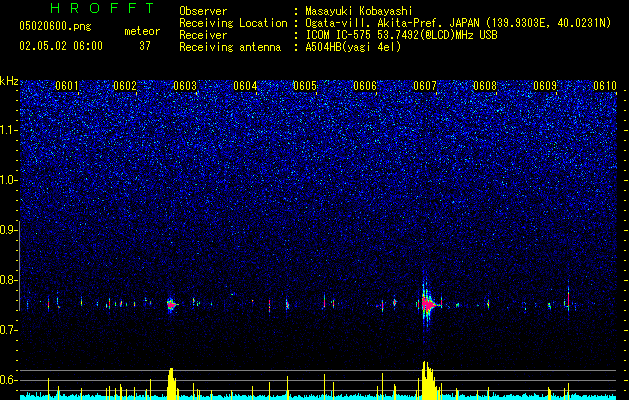Image resolution: width=629 pixels, height=400 pixels.
Task: Click the Receiving antenna label
Action: pos(230,47)
